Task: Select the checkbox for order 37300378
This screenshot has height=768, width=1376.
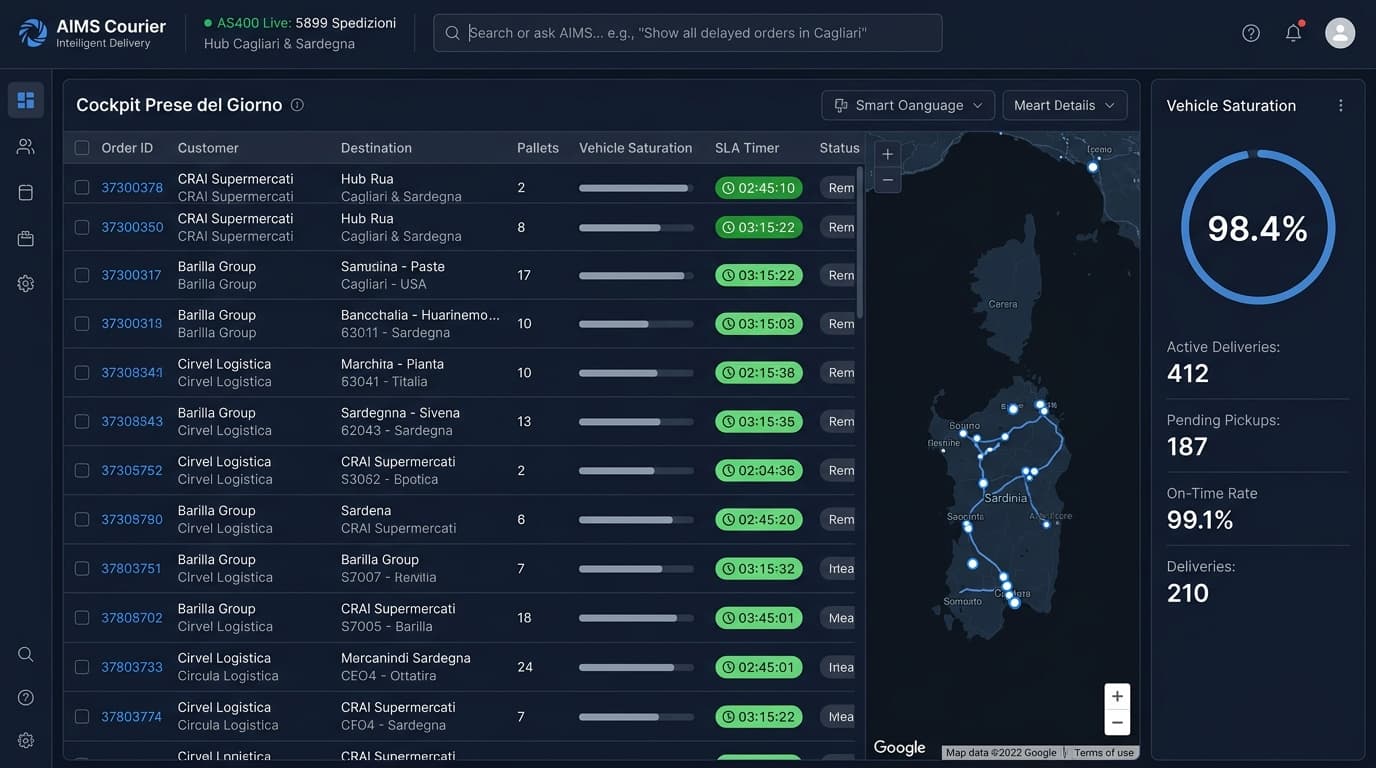Action: (82, 187)
